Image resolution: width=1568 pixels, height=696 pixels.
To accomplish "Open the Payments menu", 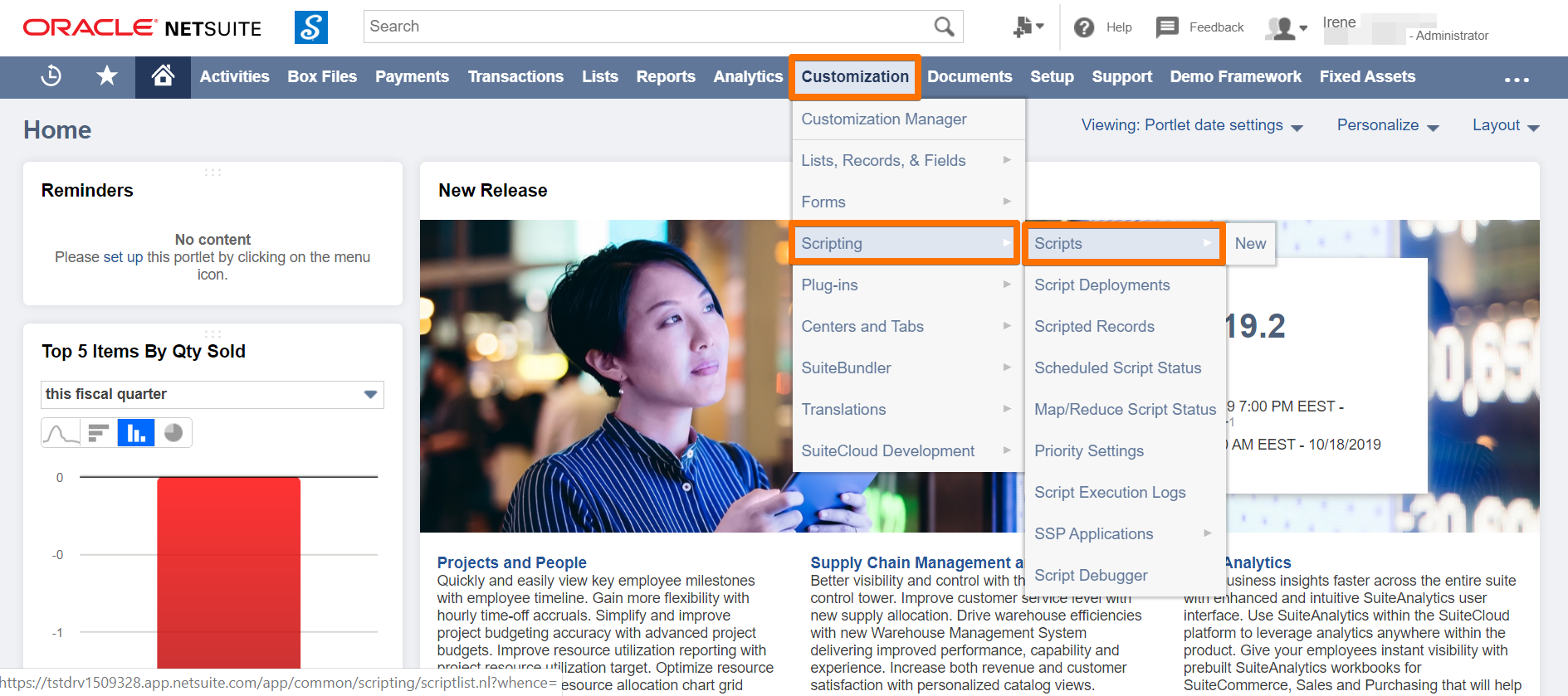I will coord(412,77).
